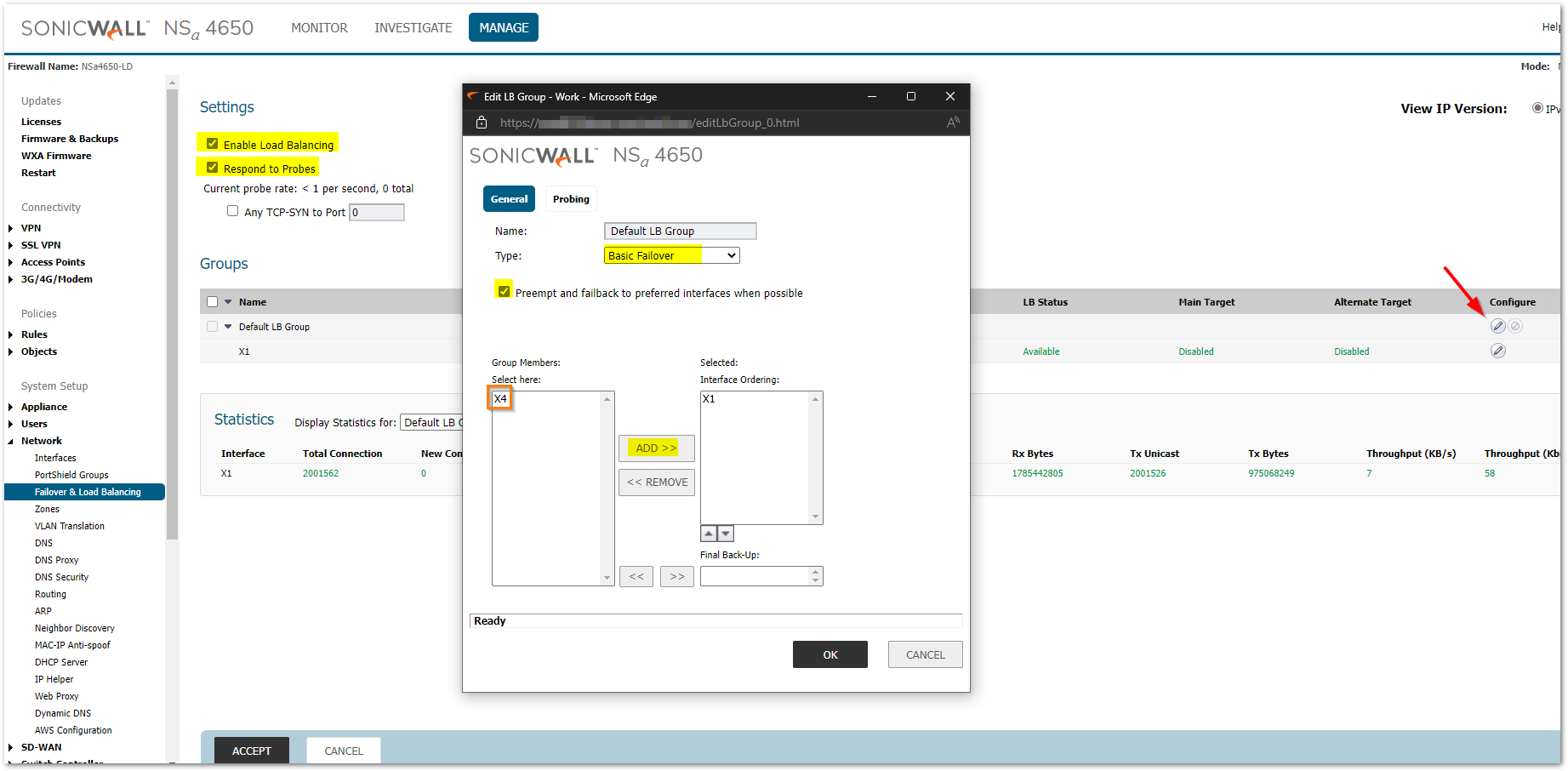
Task: Open the Type dropdown showing Basic Failover
Action: click(x=671, y=255)
